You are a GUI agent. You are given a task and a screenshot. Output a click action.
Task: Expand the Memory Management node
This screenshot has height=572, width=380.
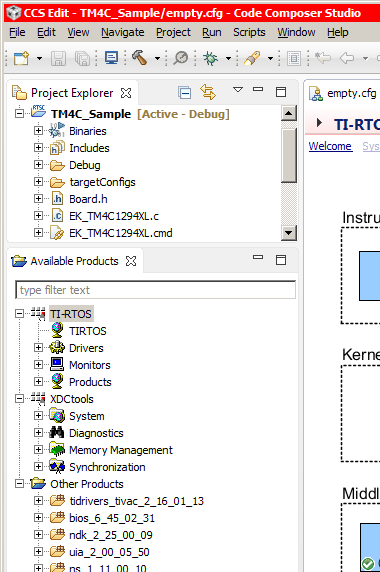38,449
